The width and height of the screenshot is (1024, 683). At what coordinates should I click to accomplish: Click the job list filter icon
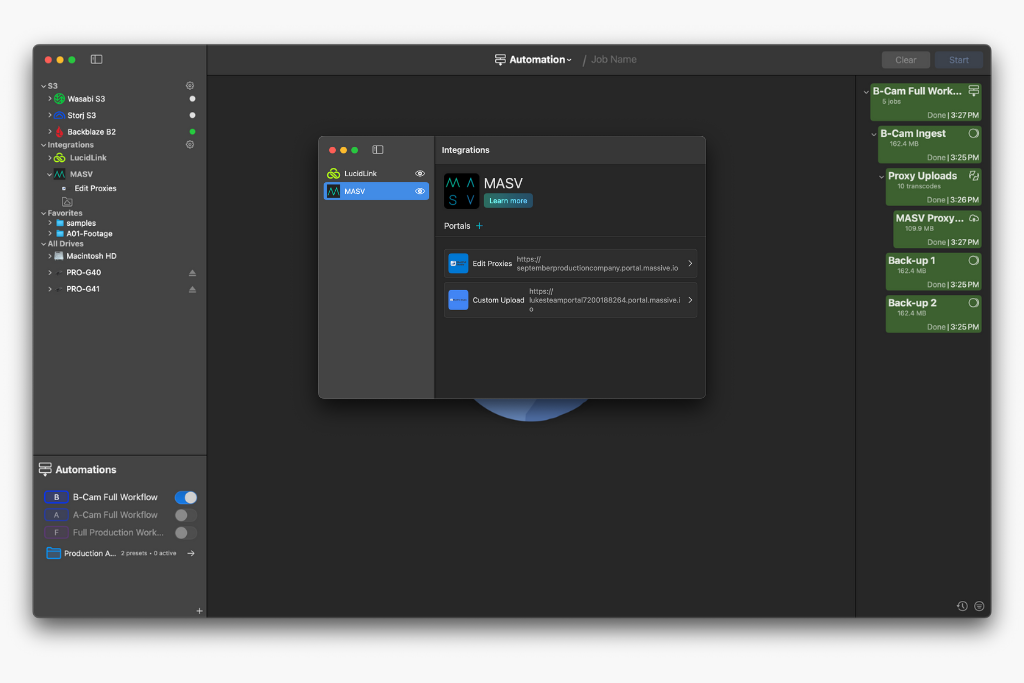[x=979, y=606]
